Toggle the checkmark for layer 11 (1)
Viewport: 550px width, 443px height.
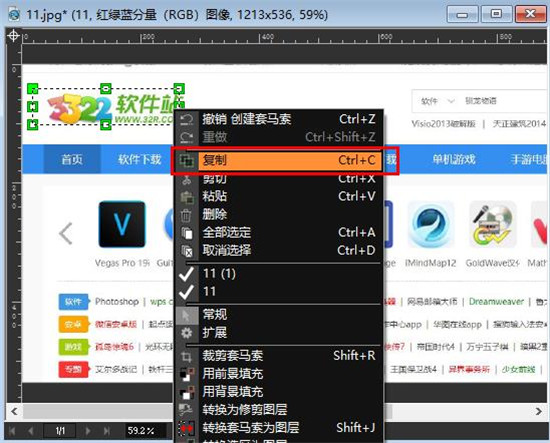186,274
